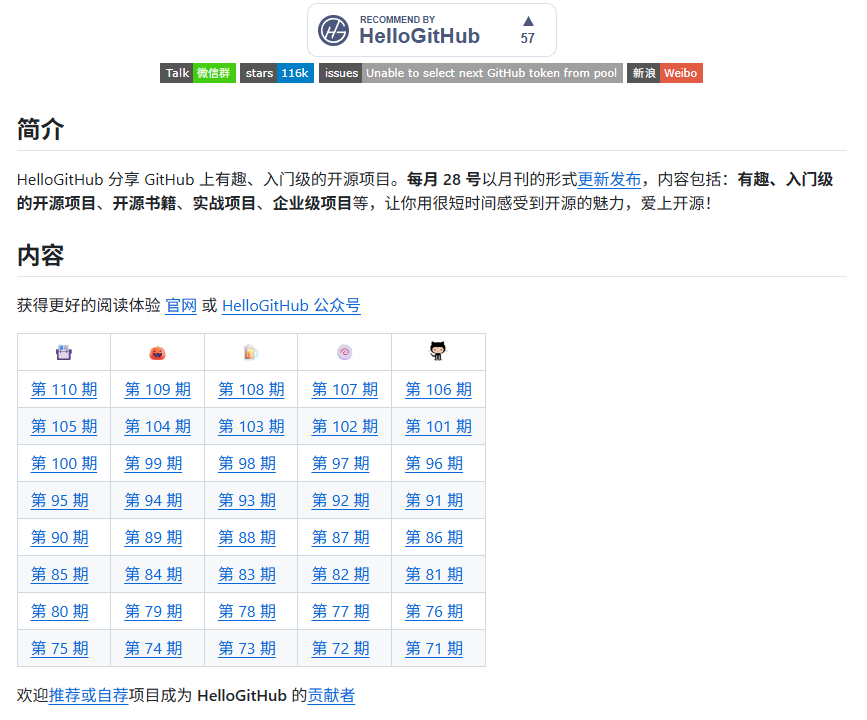Open issue 第 83 期
The height and width of the screenshot is (720, 867).
point(247,575)
